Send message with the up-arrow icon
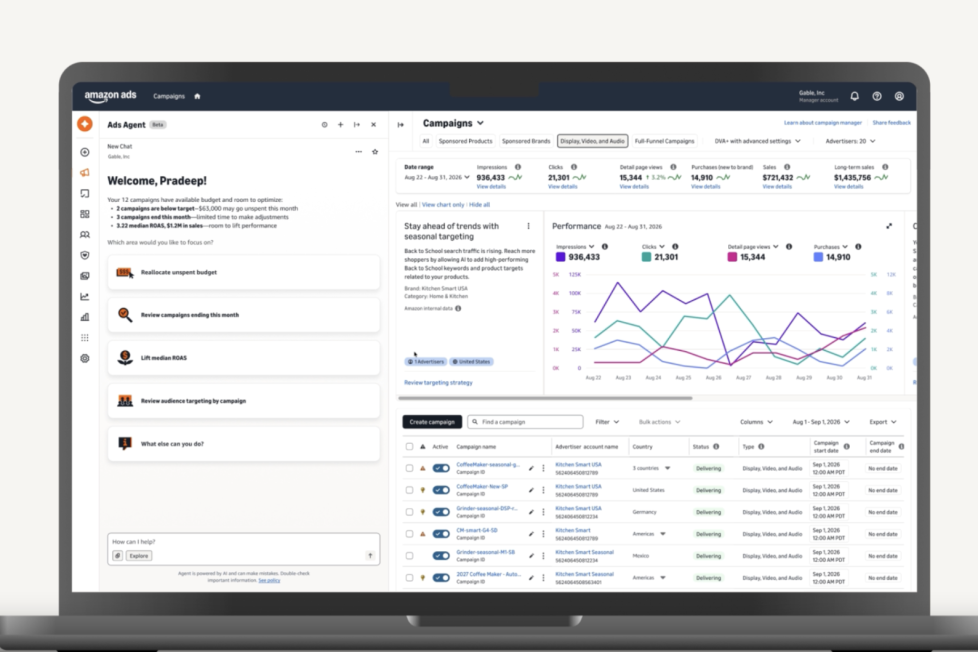 pos(370,555)
